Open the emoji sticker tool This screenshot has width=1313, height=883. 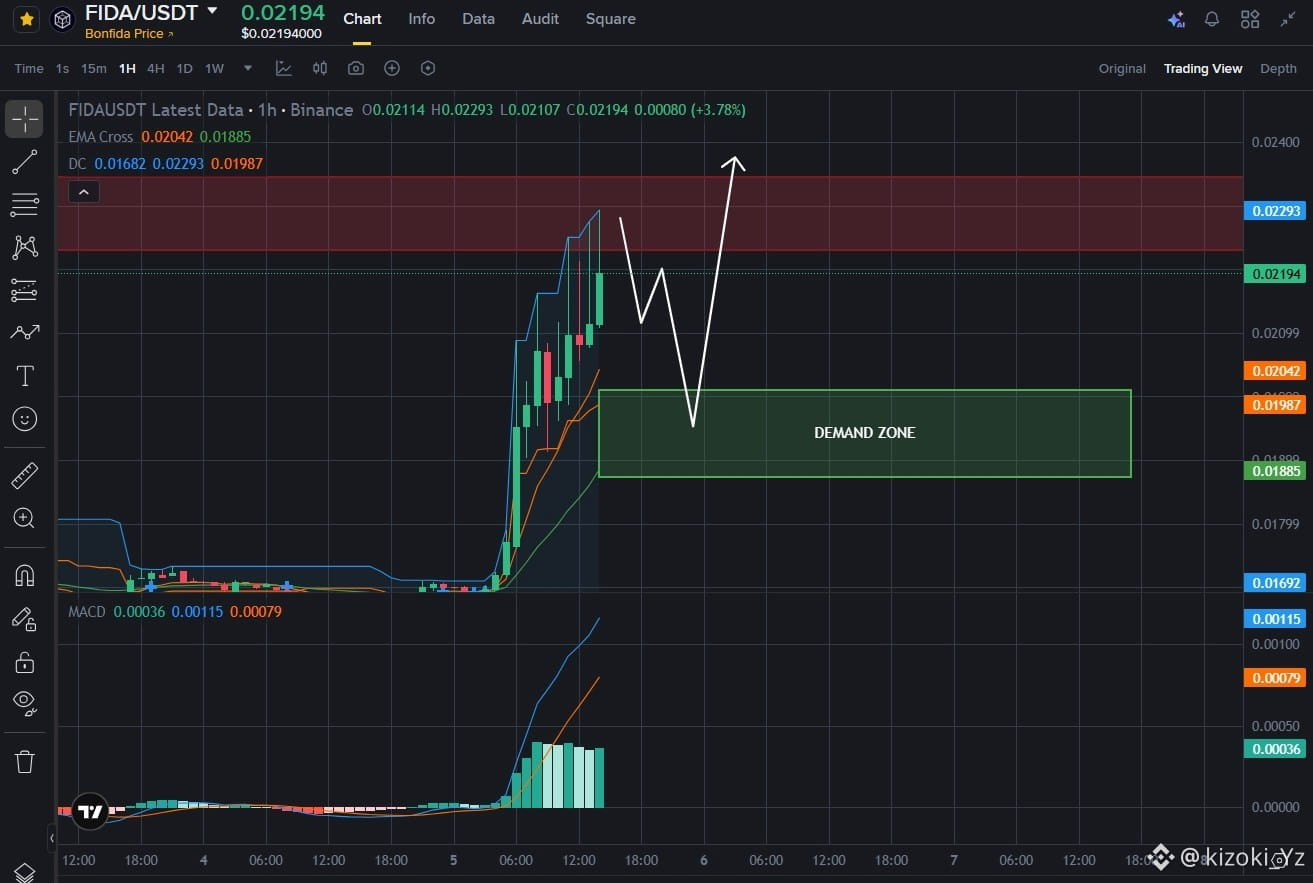[x=25, y=418]
